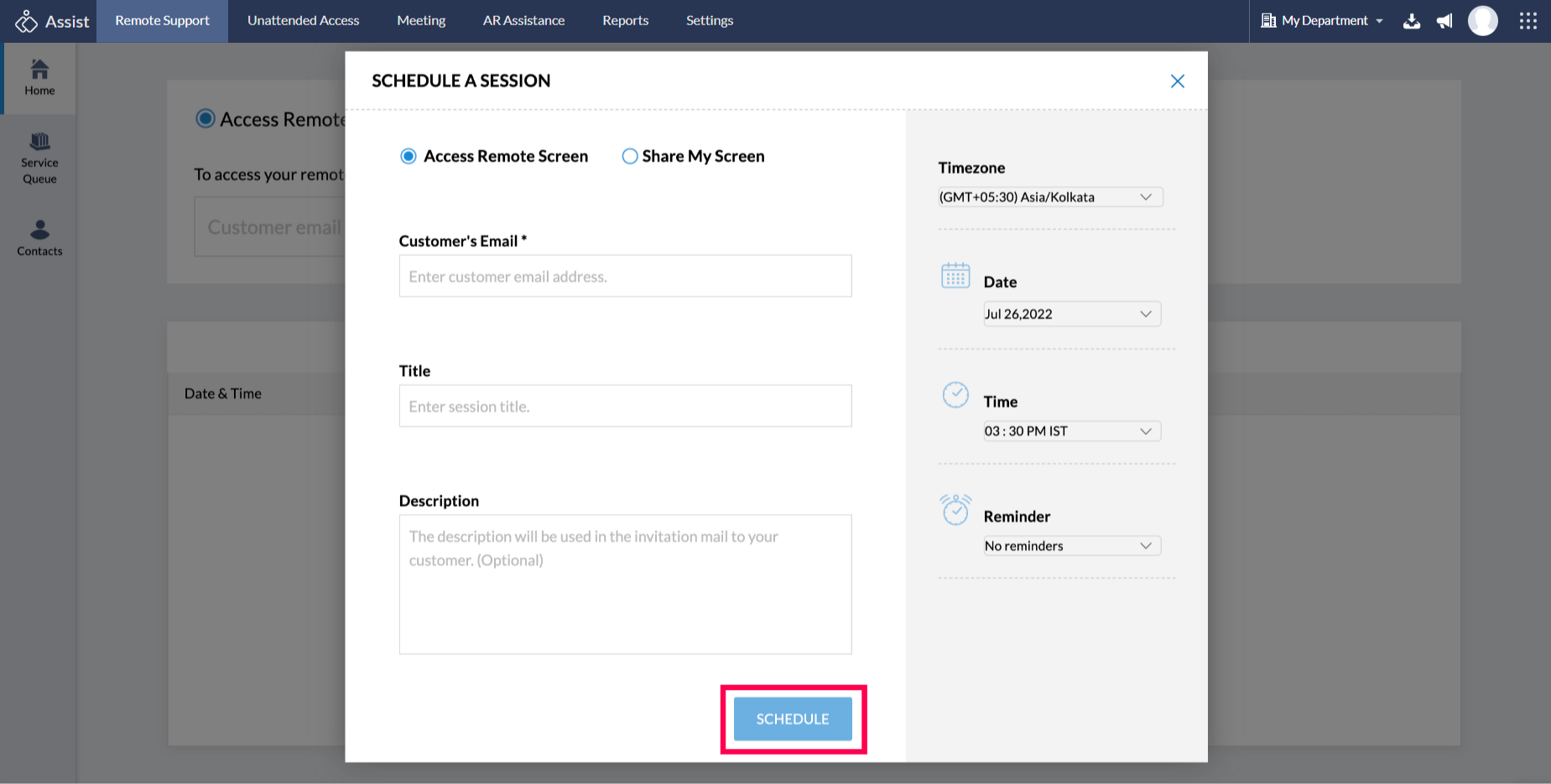The width and height of the screenshot is (1551, 784).
Task: Expand the Reminder dropdown
Action: [x=1072, y=546]
